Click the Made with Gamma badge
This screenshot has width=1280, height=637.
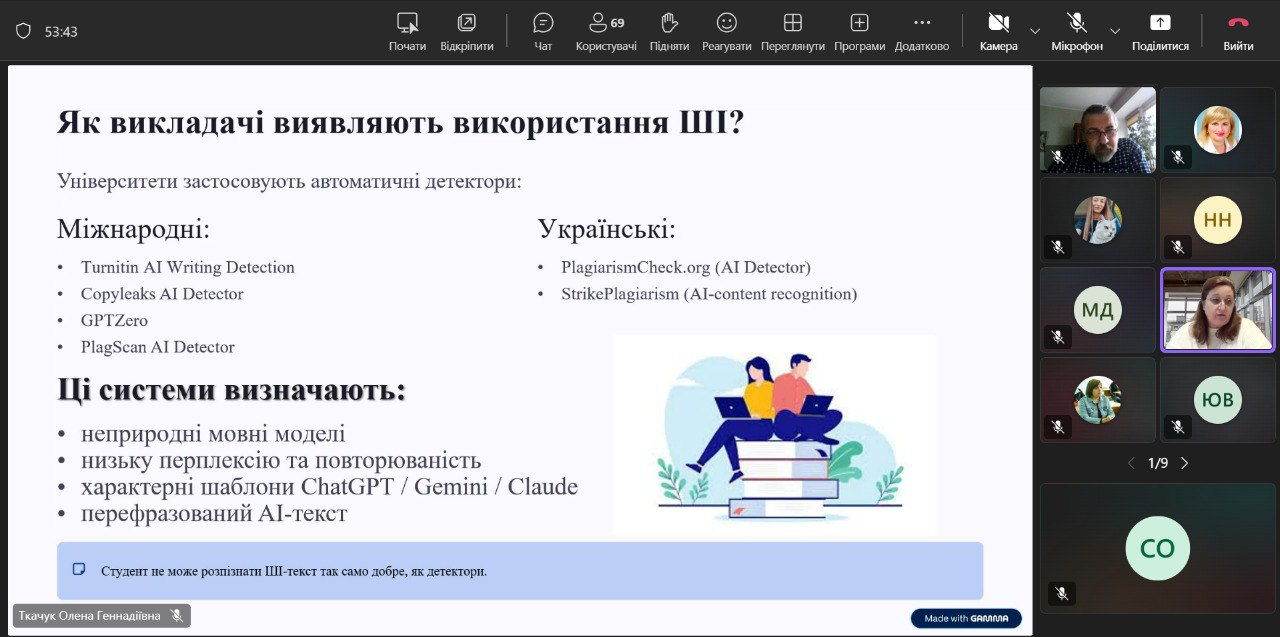click(966, 618)
